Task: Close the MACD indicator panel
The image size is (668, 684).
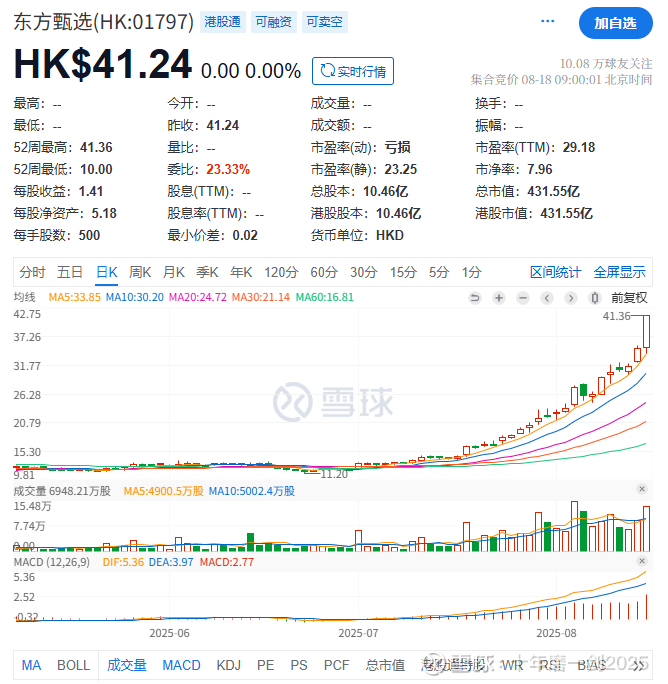Action: 641,561
